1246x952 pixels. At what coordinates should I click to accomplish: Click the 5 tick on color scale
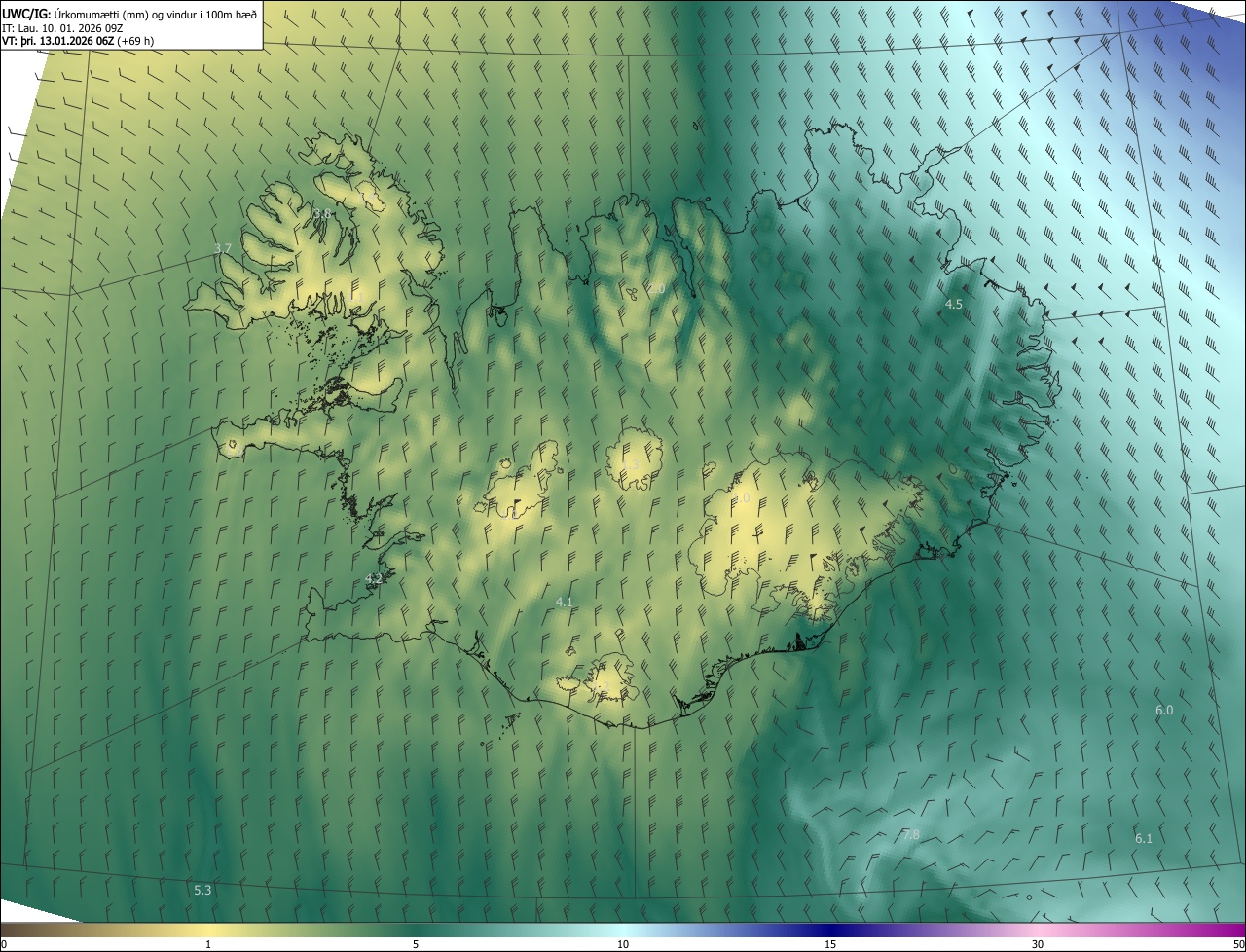[x=416, y=944]
